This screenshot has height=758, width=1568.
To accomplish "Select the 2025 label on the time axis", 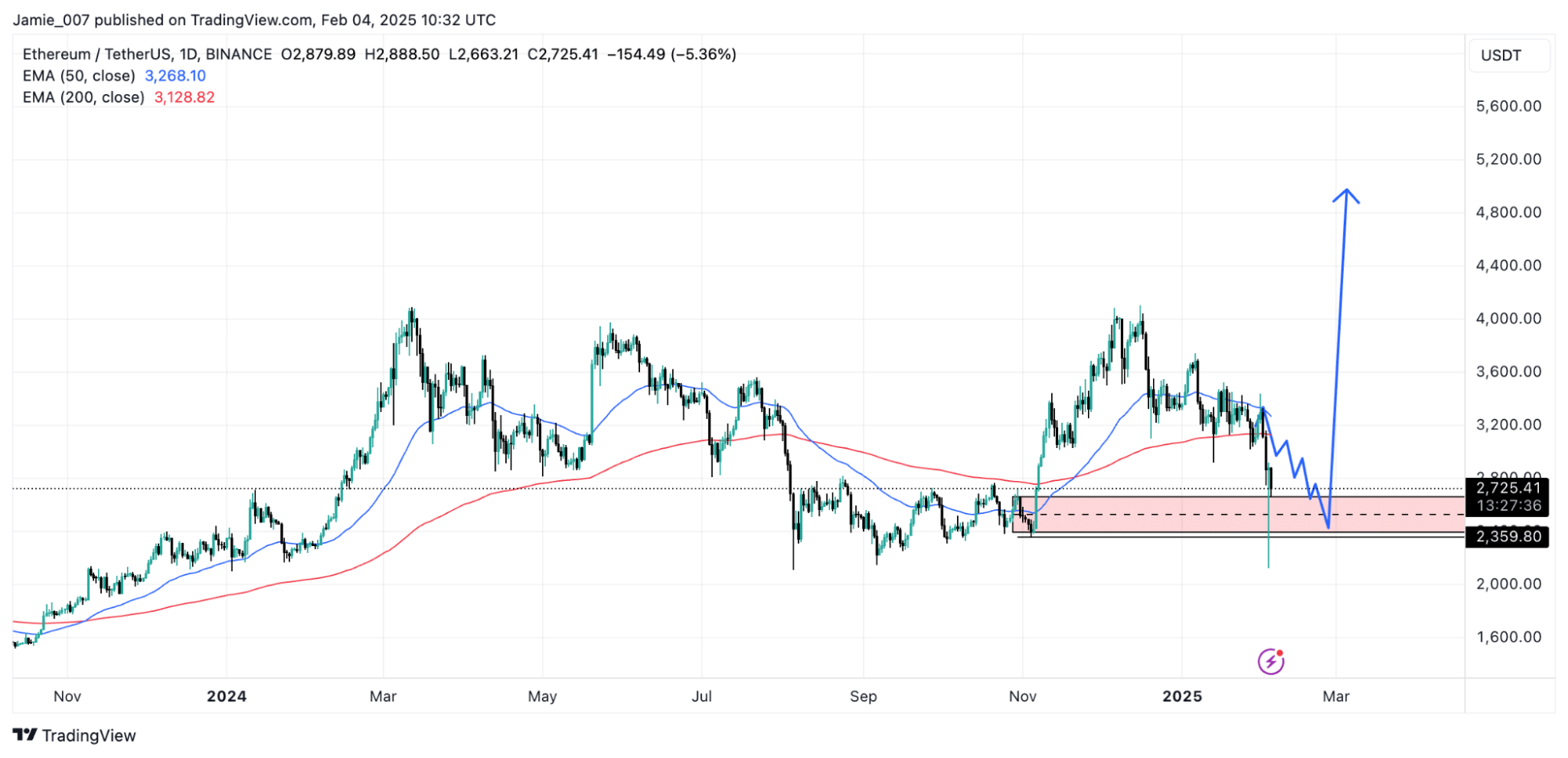I will tap(1184, 696).
